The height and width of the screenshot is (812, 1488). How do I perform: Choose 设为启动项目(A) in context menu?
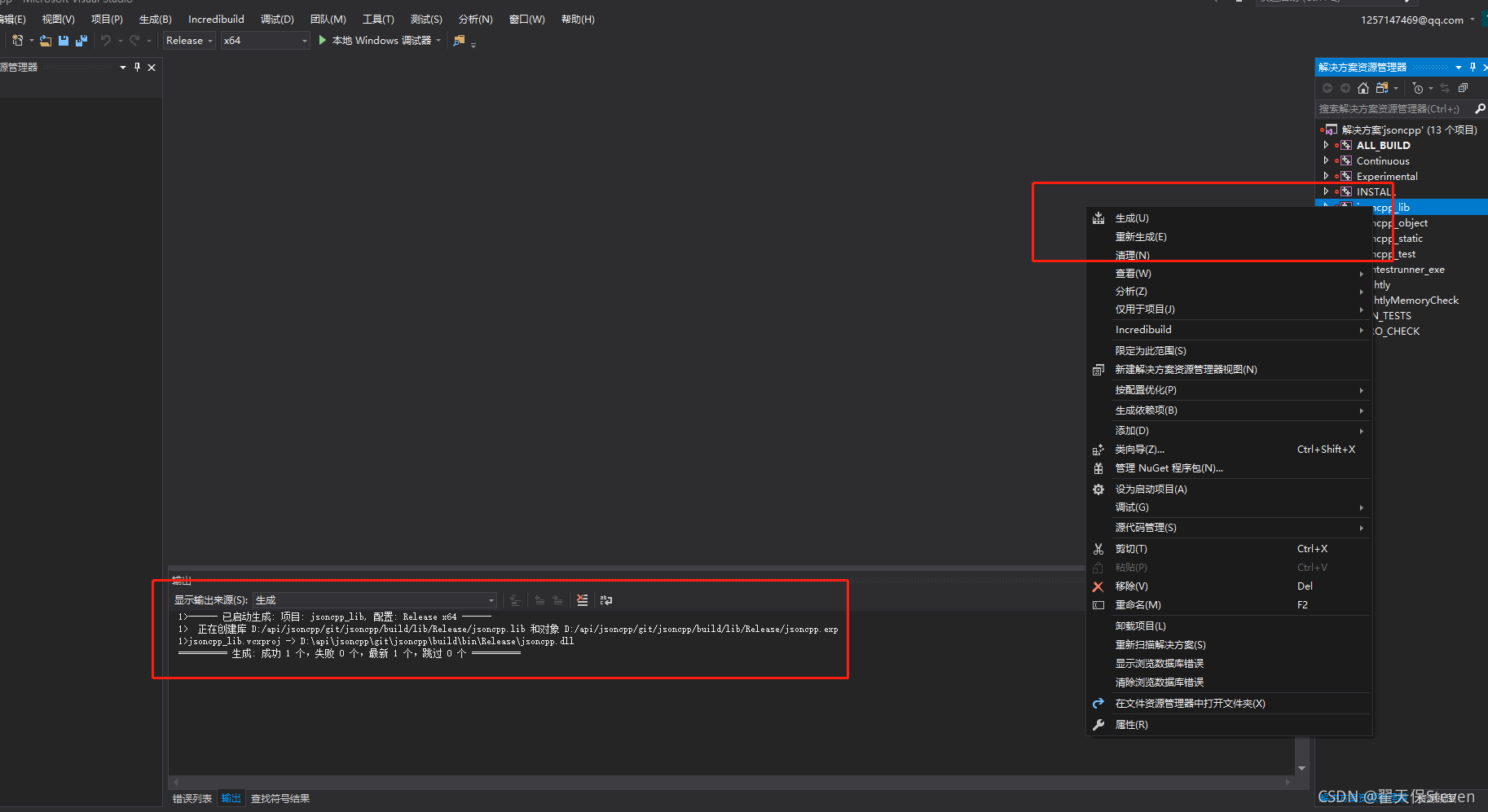[1230, 489]
